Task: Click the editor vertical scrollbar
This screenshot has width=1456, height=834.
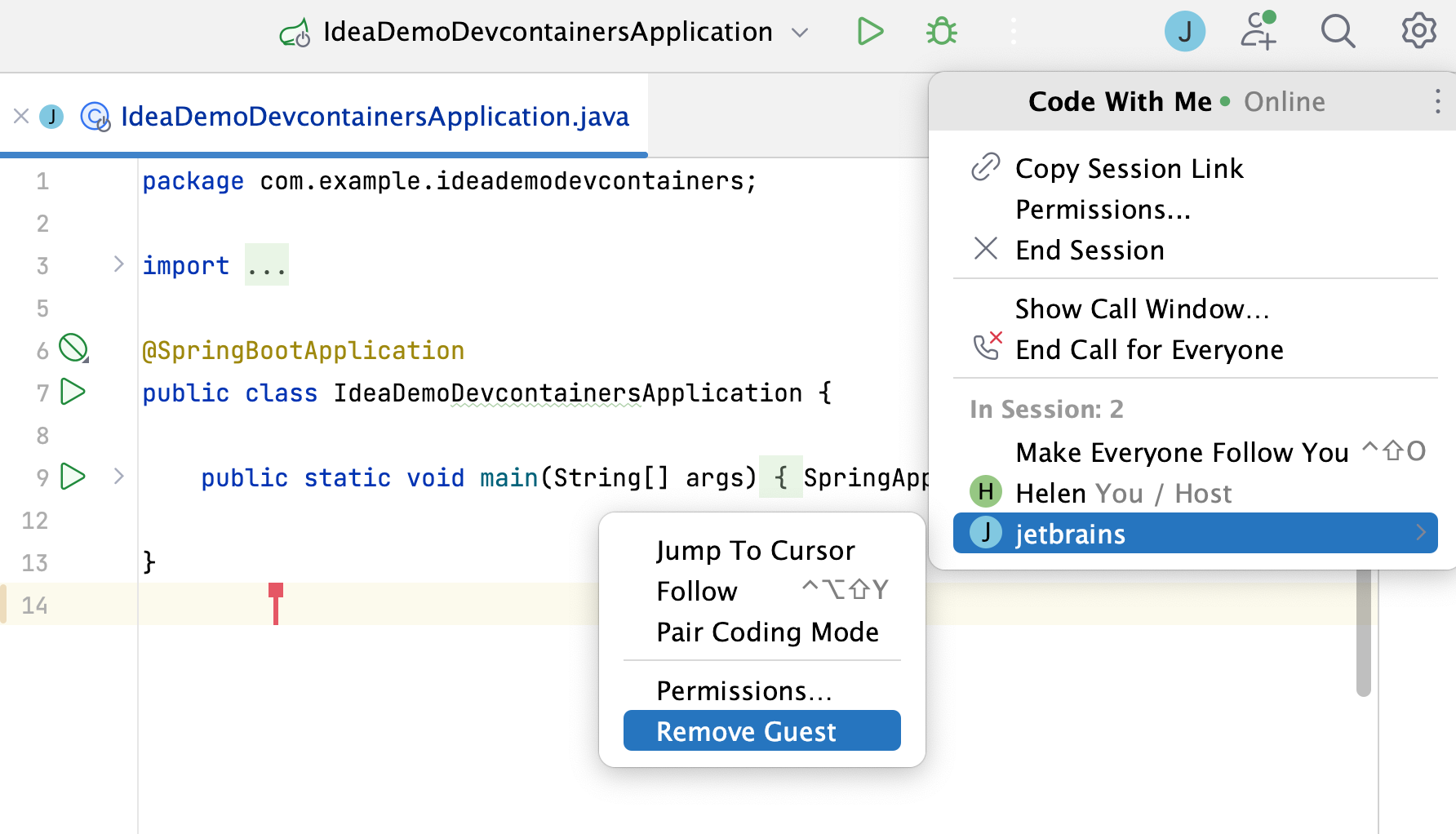Action: (1363, 637)
